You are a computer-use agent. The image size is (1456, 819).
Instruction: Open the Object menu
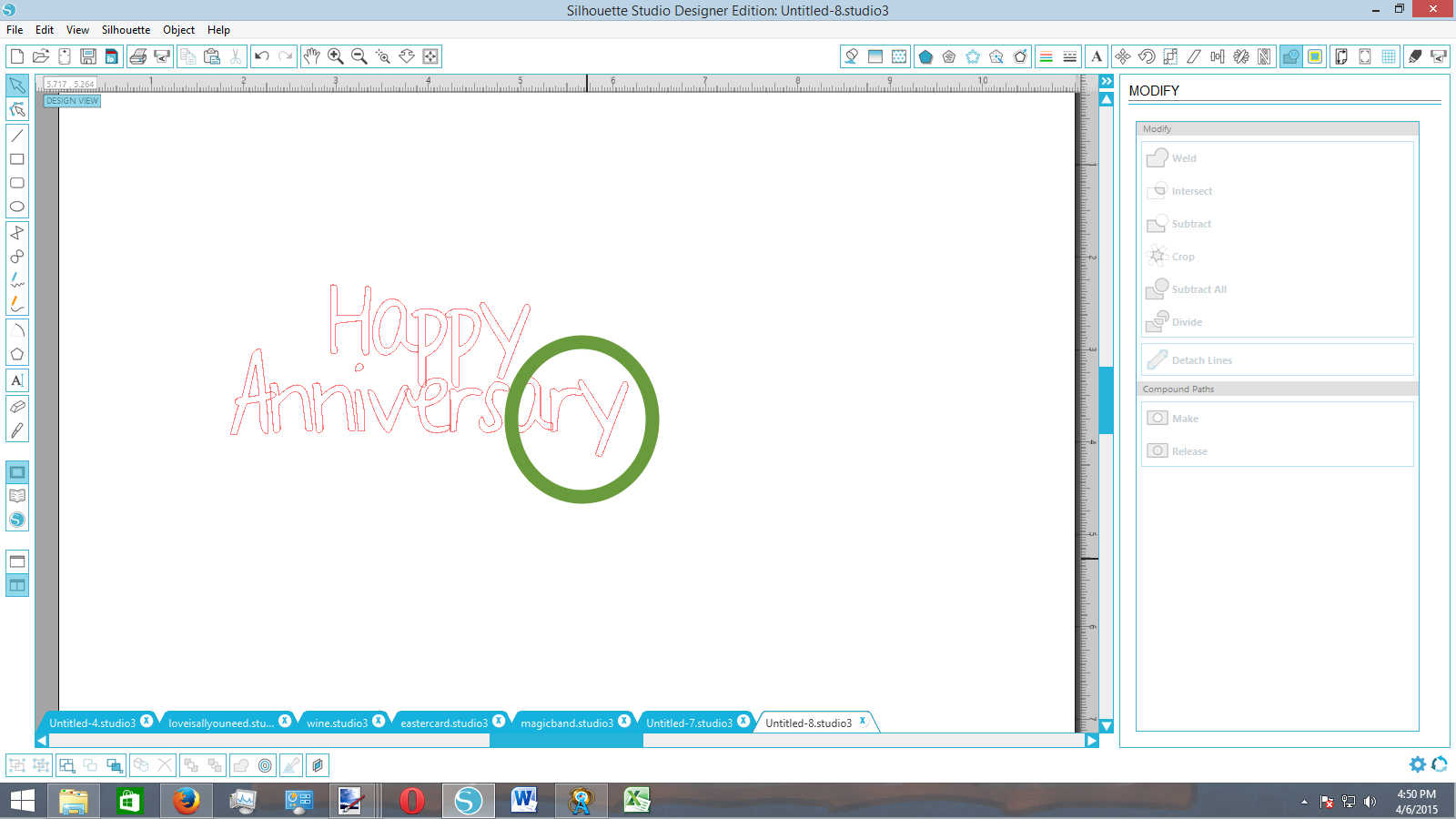coord(178,30)
